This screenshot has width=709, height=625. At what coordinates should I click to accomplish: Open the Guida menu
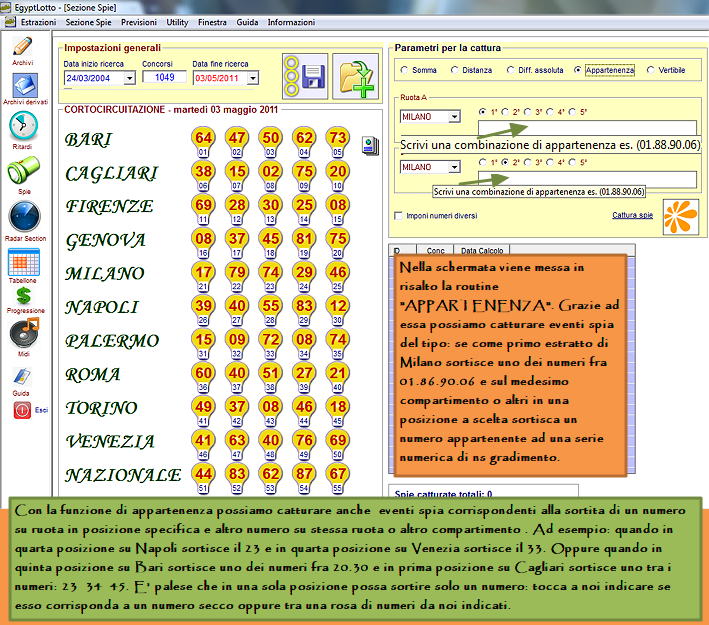click(x=247, y=22)
